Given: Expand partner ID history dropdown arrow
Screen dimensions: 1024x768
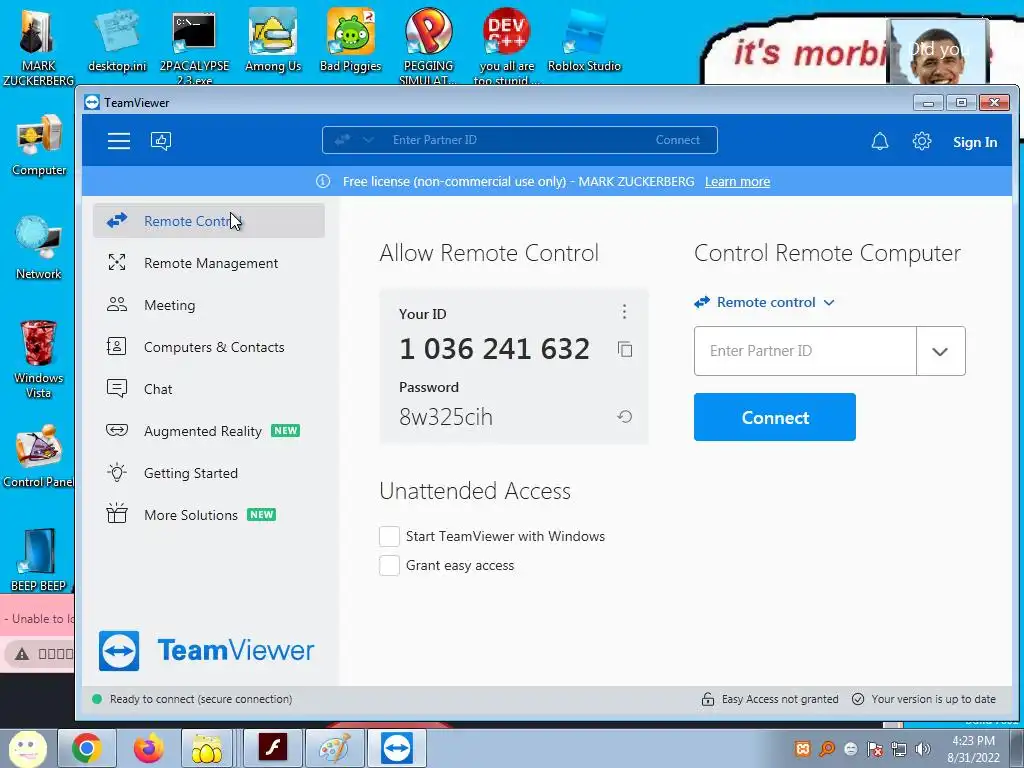Looking at the screenshot, I should (940, 351).
